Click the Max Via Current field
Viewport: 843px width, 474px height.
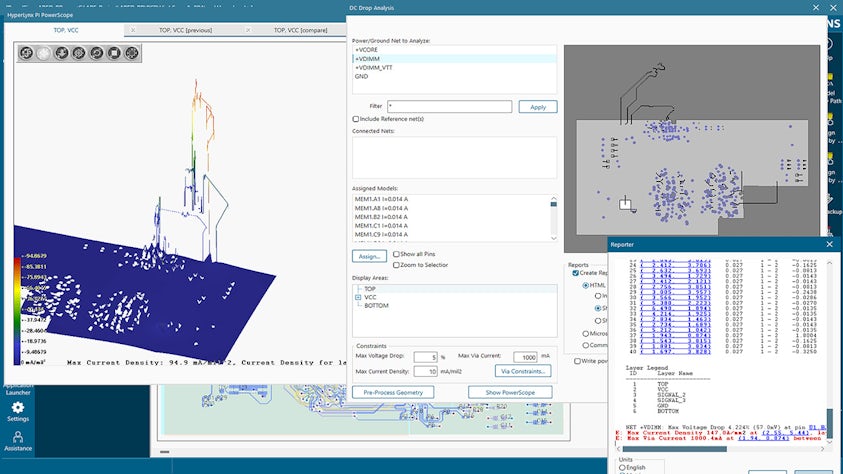click(525, 357)
